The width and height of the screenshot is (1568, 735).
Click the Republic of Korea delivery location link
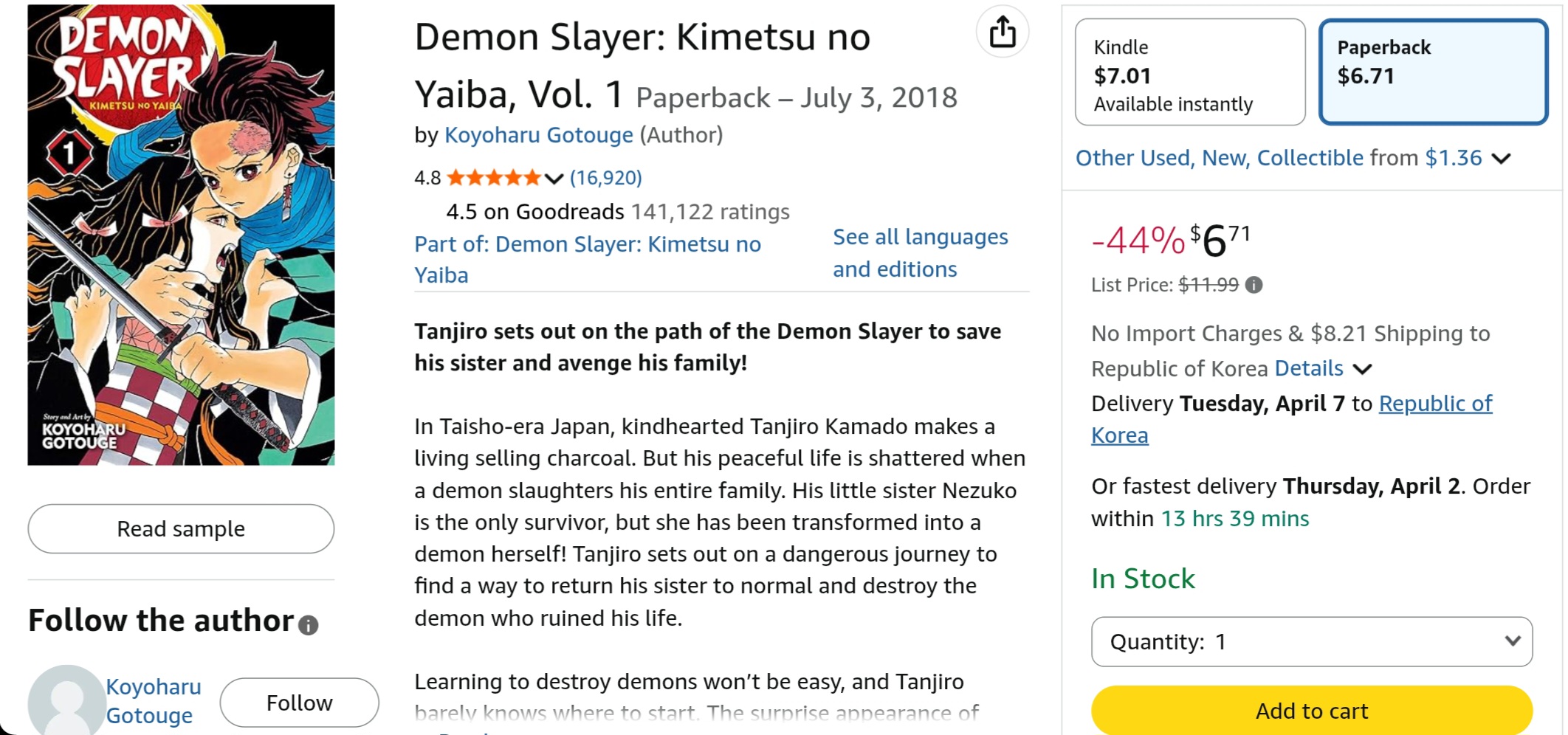click(x=1434, y=404)
